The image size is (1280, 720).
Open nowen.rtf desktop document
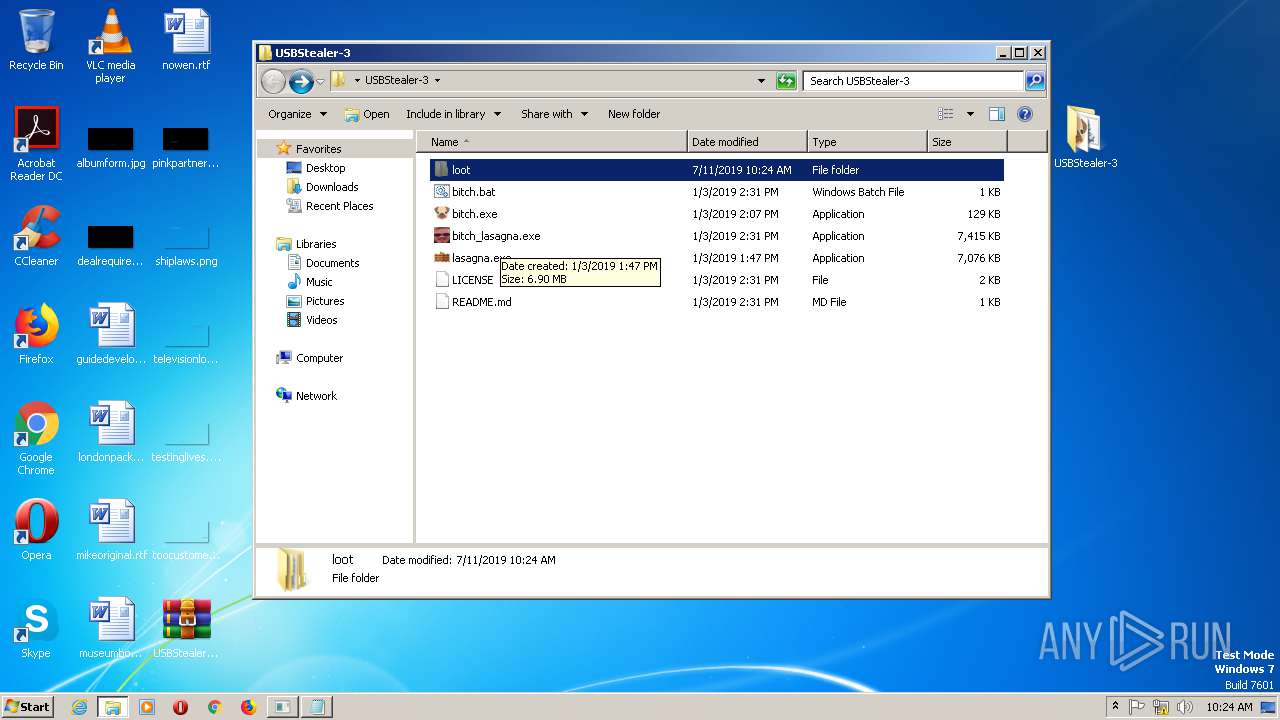(x=186, y=40)
